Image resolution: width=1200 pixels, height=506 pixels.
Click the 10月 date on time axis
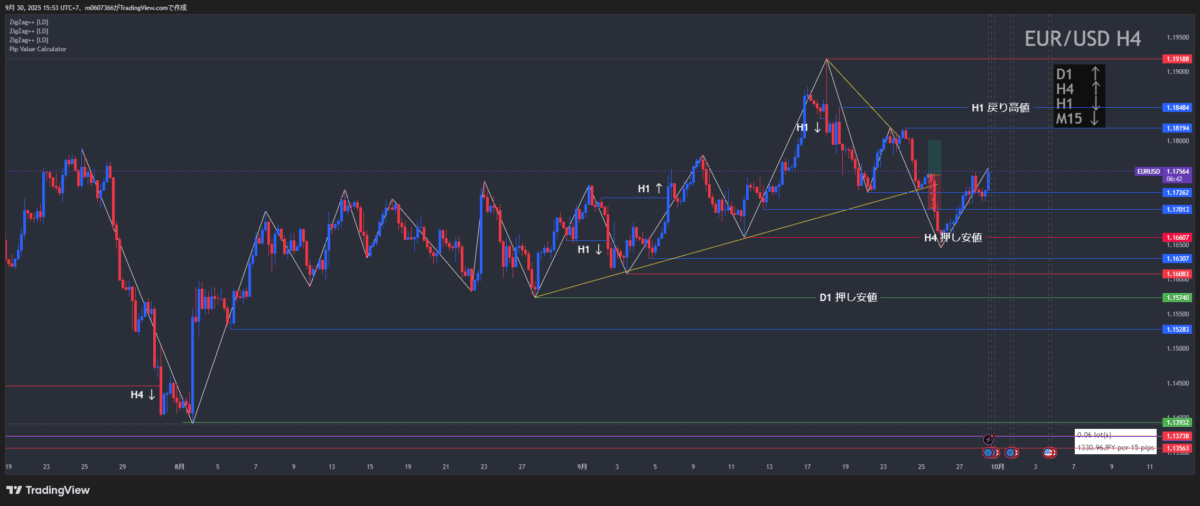(x=997, y=467)
